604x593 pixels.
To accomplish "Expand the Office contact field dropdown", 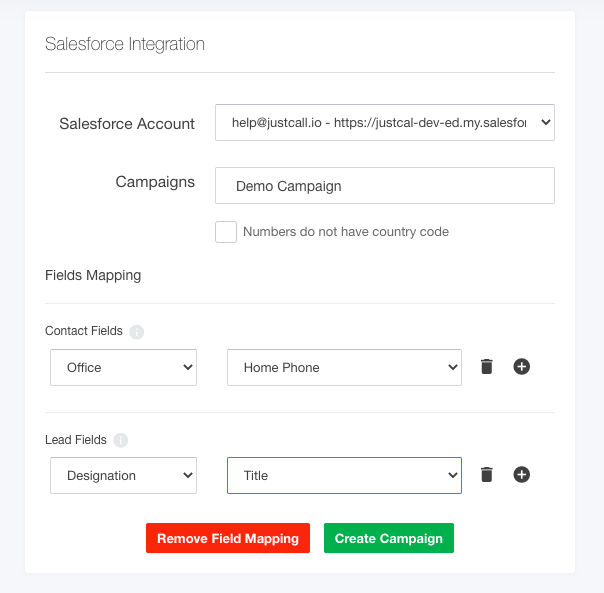I will tap(123, 368).
